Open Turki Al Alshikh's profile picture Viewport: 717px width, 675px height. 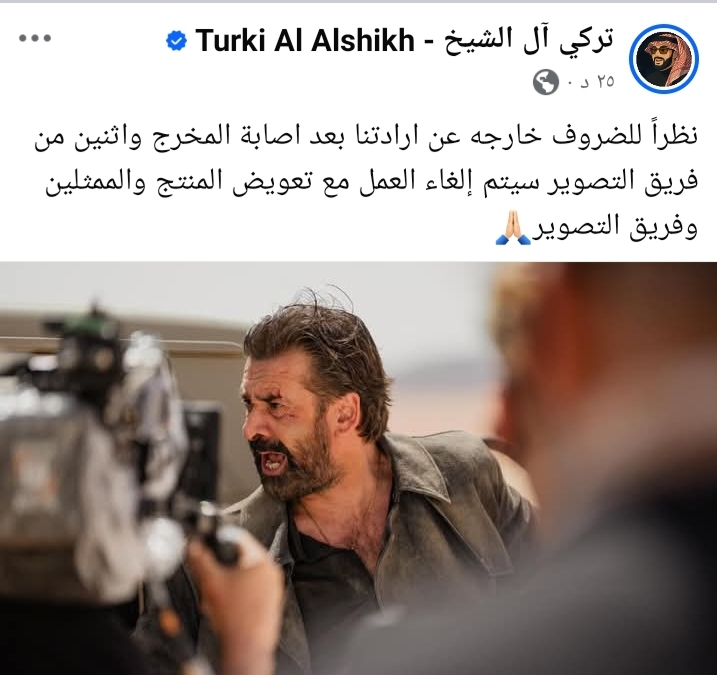point(663,59)
